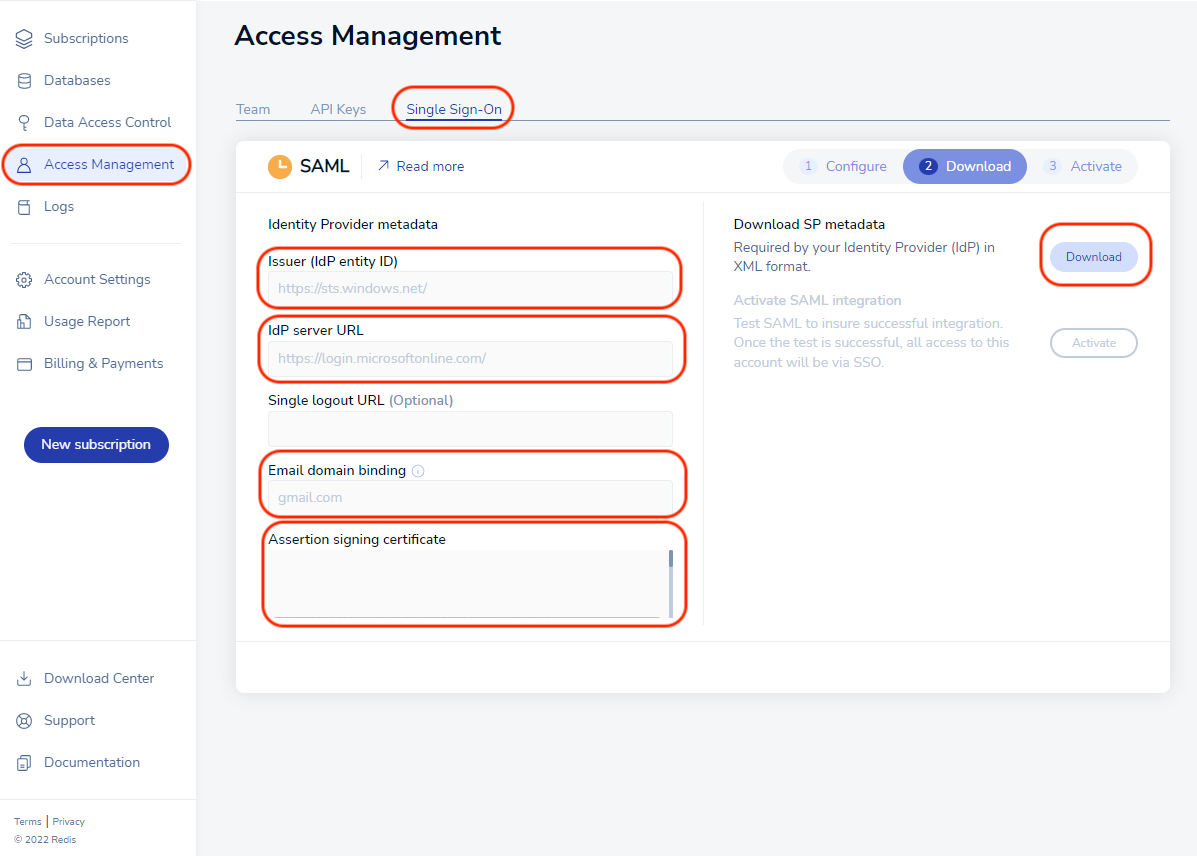The width and height of the screenshot is (1197, 856).
Task: Click the certificate textarea scrollbar
Action: pos(671,582)
